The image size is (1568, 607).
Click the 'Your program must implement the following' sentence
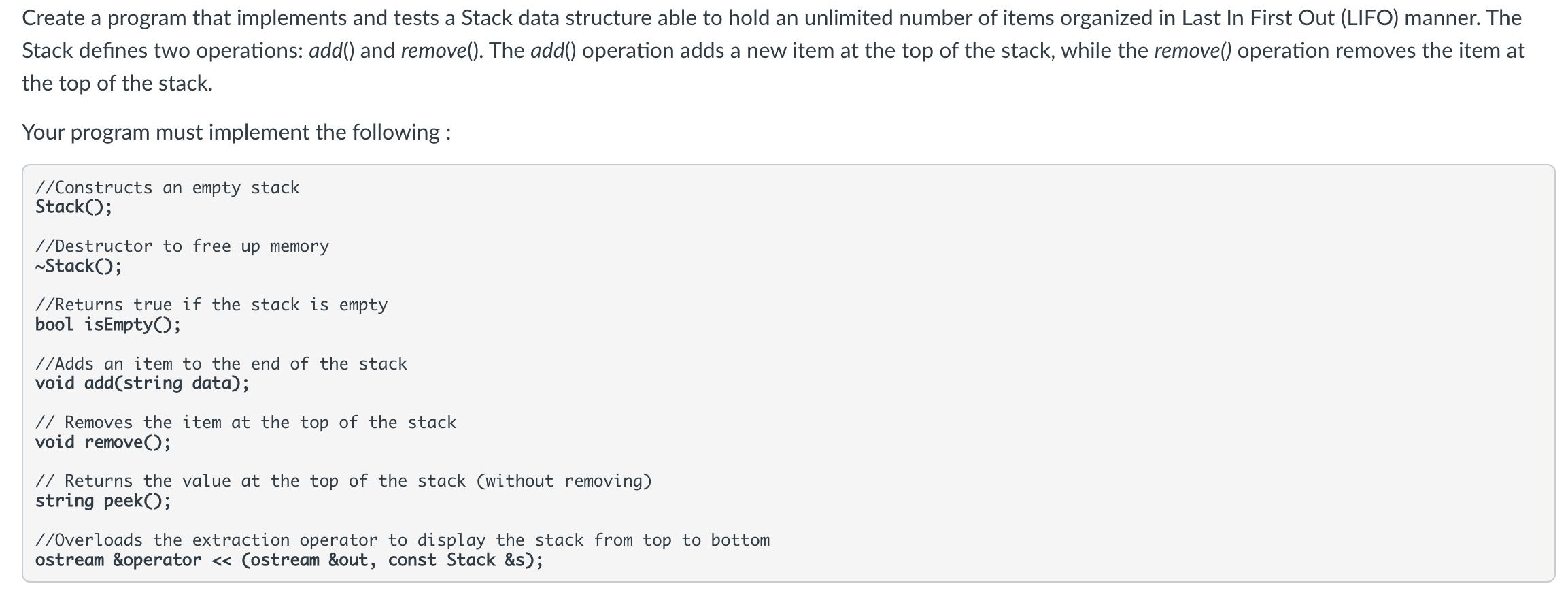click(236, 132)
